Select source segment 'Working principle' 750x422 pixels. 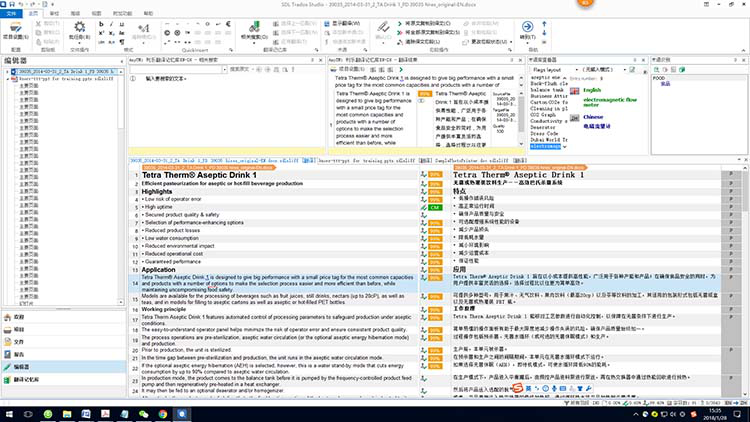pos(164,309)
